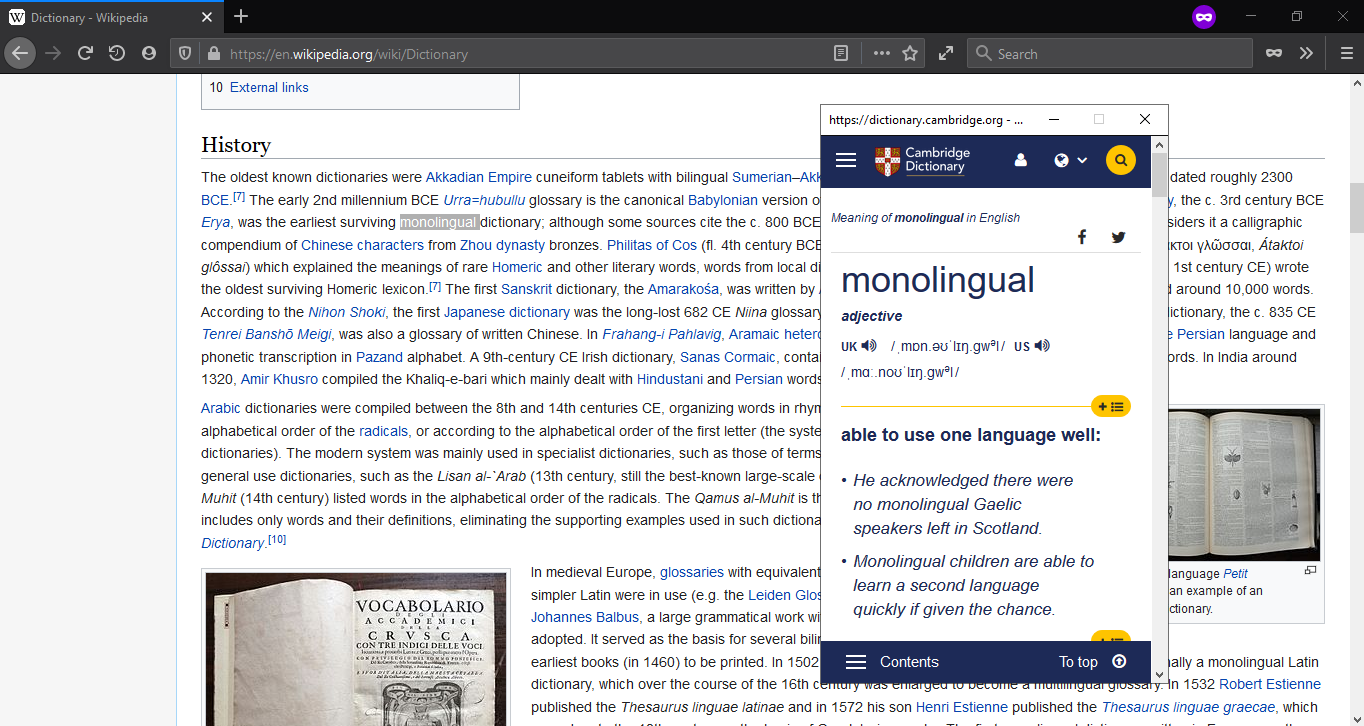
Task: Open the Zhou dynasty link
Action: tap(503, 245)
